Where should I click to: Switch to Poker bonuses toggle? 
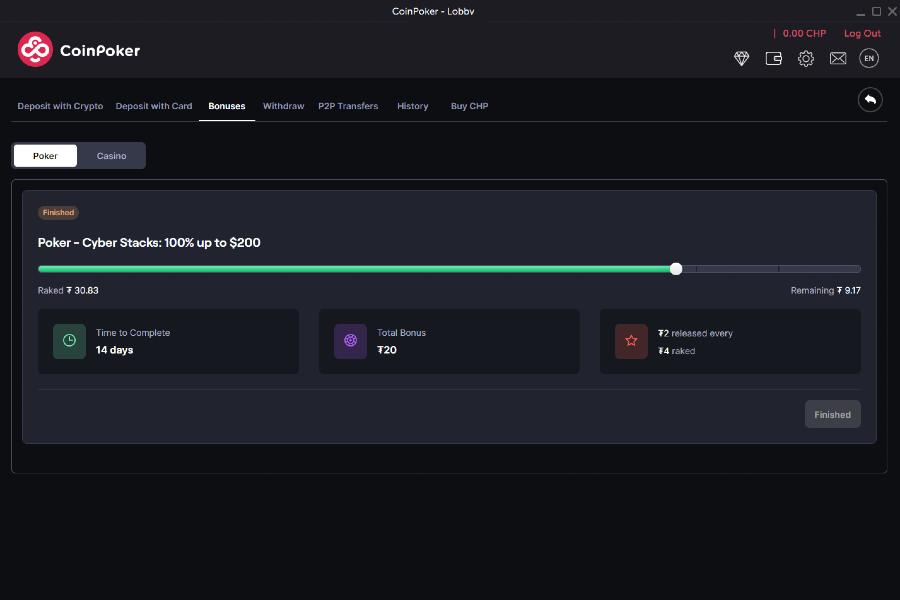(x=45, y=156)
